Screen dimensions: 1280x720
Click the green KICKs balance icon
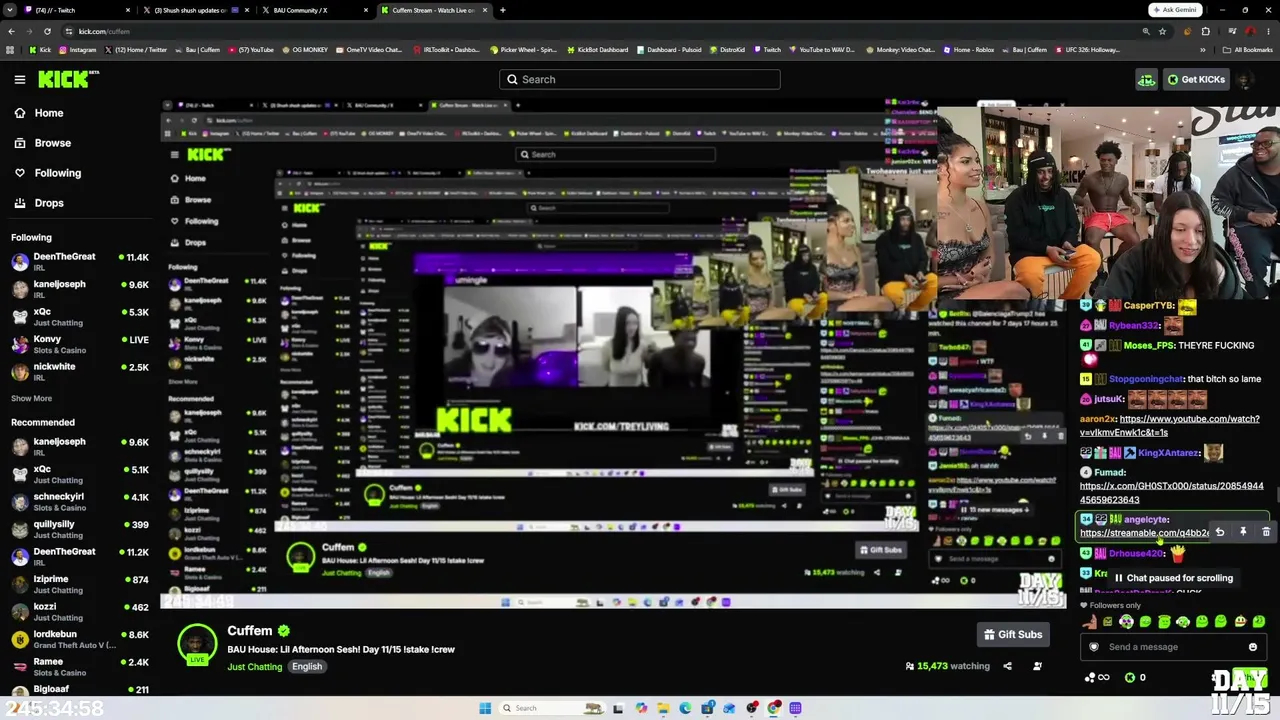[1130, 677]
